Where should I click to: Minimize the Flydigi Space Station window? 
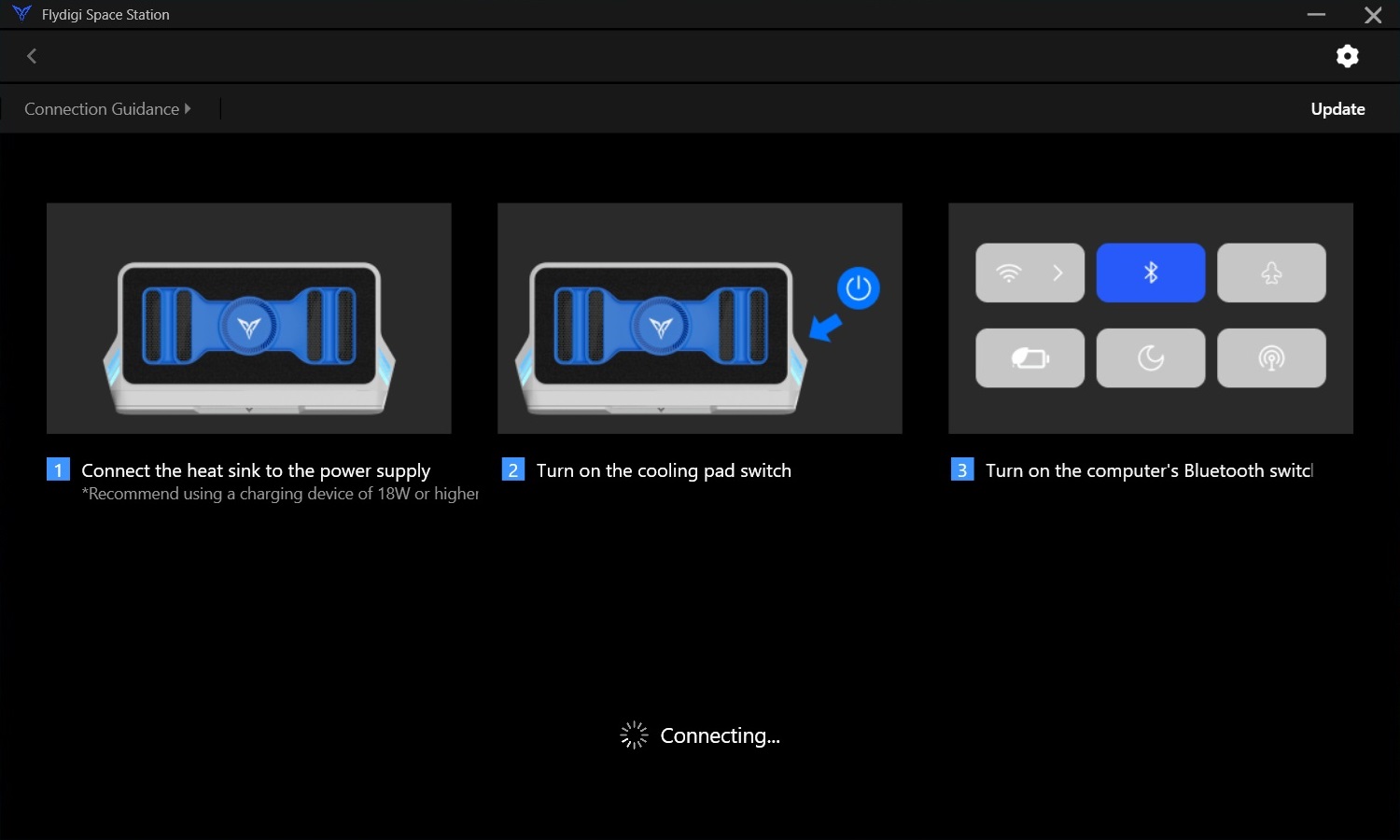click(x=1316, y=15)
